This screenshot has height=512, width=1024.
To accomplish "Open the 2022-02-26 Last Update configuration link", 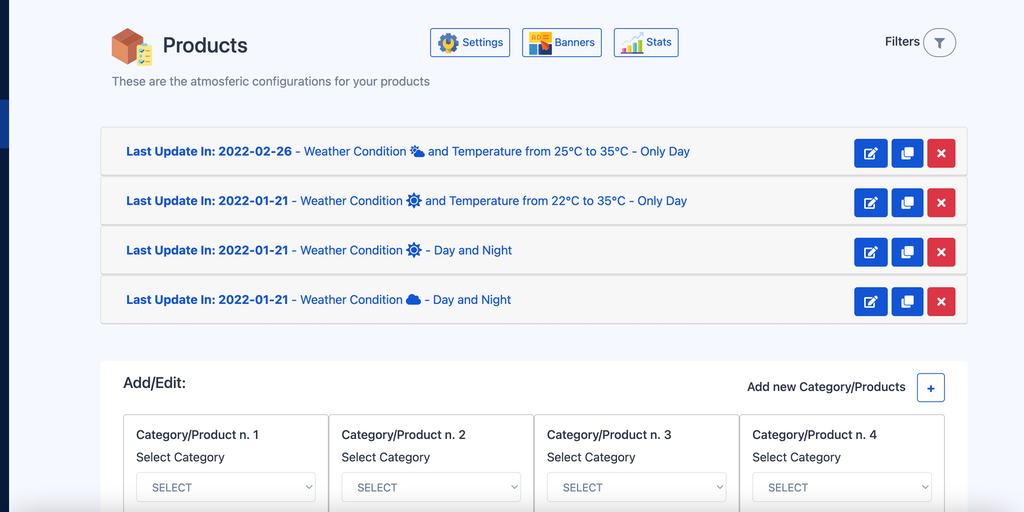I will point(407,152).
